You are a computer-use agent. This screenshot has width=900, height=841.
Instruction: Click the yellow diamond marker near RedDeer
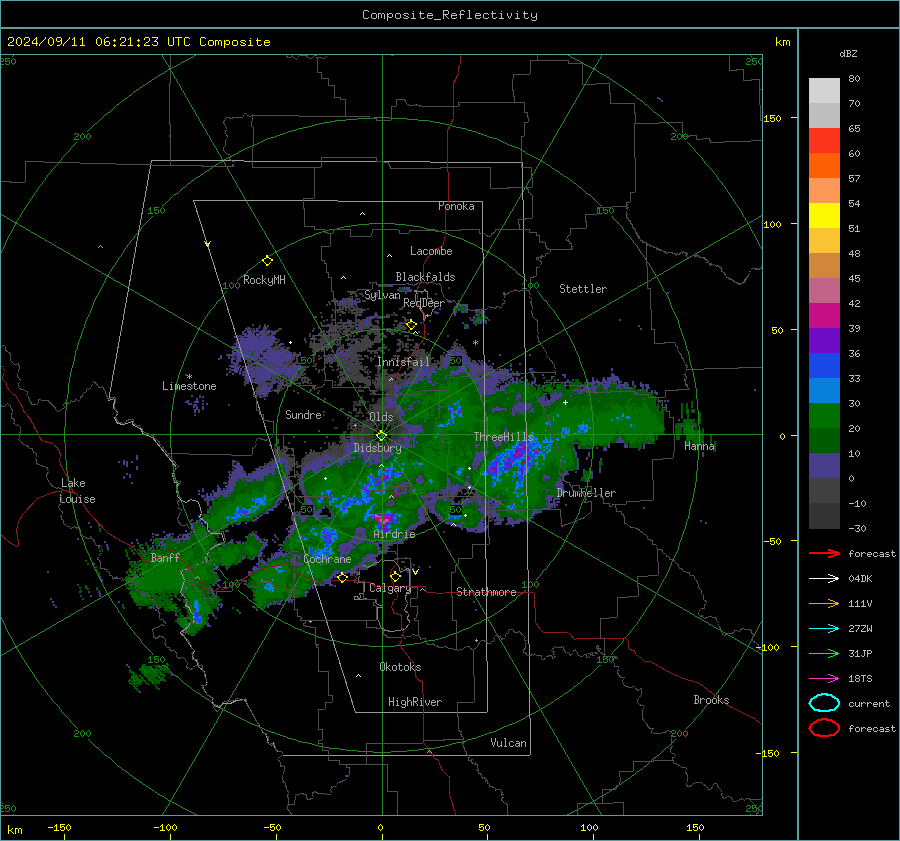tap(411, 325)
